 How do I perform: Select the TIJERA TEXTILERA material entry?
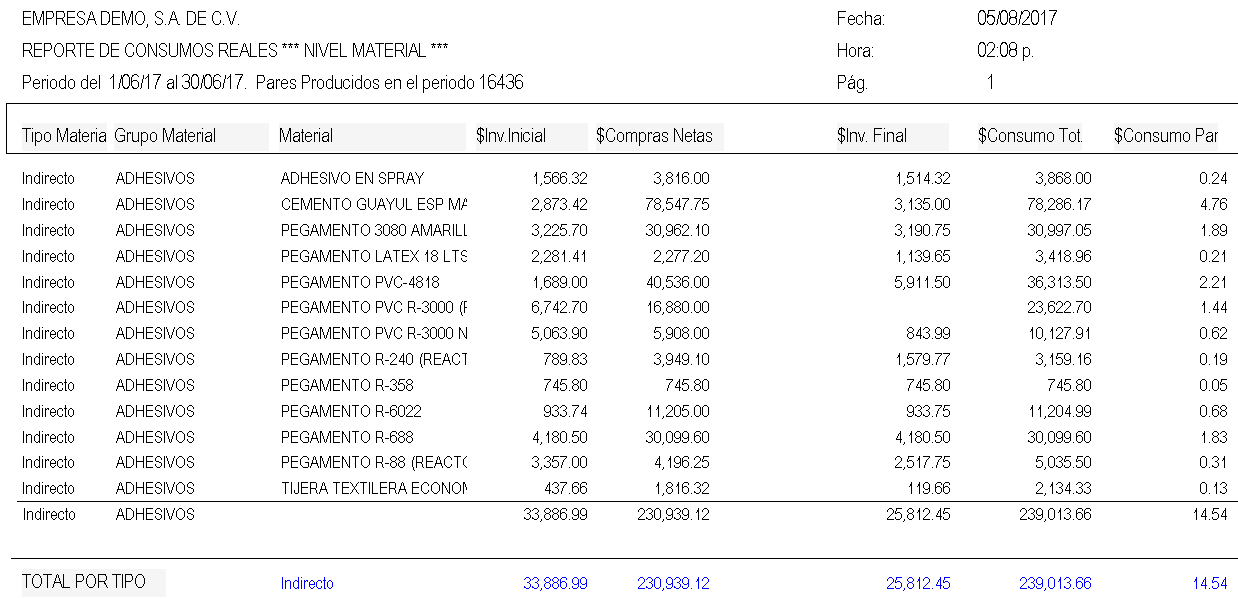[x=373, y=489]
